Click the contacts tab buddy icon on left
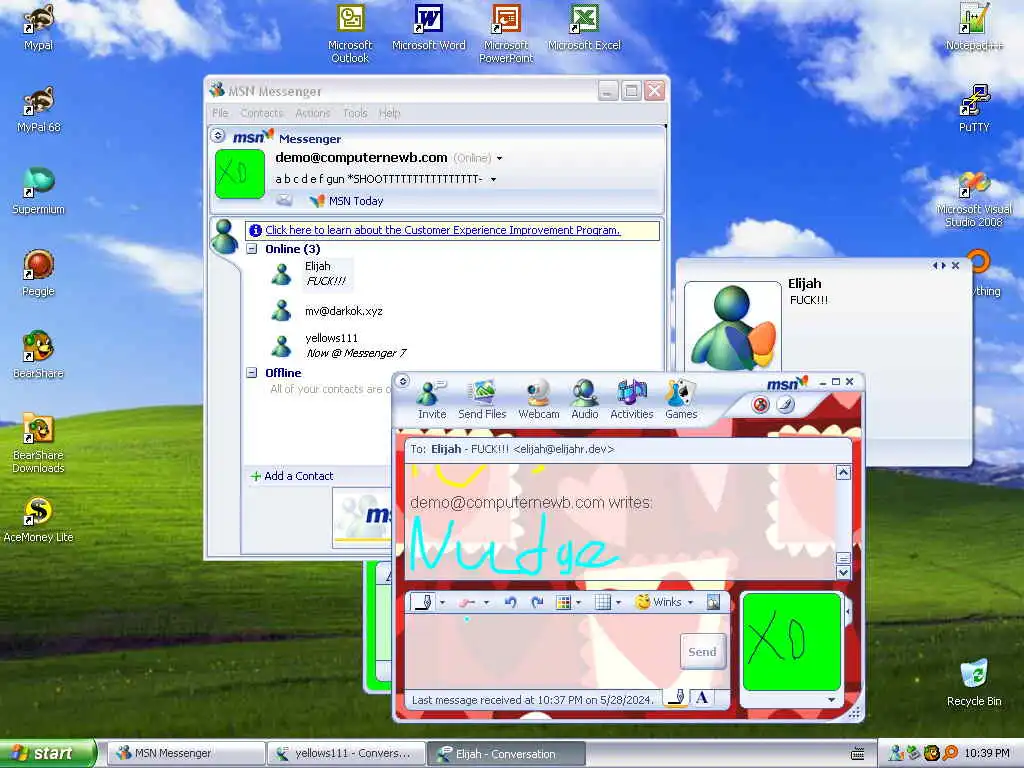 pos(225,236)
